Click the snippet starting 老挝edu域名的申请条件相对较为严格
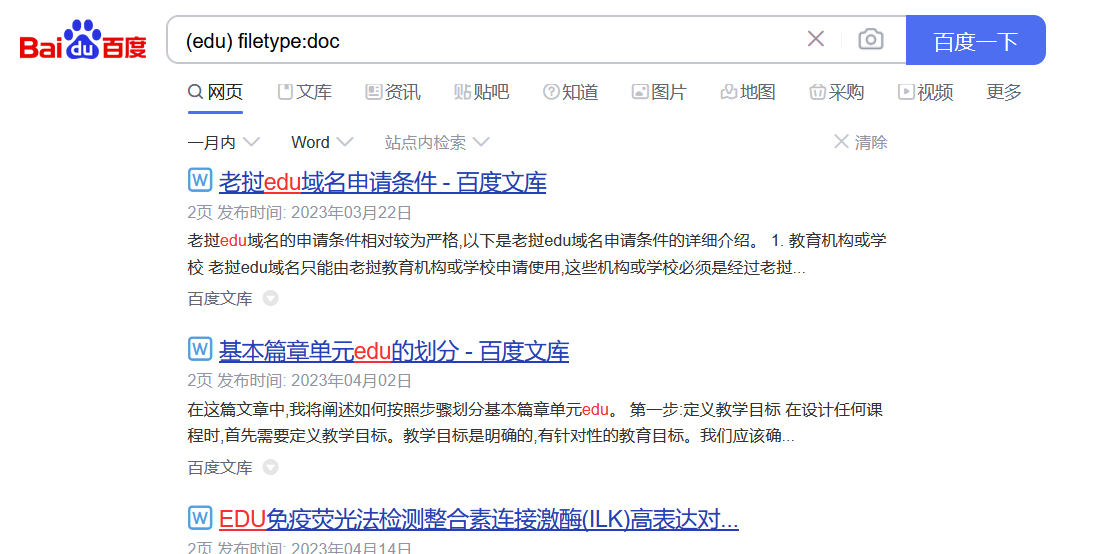The width and height of the screenshot is (1115, 554). pos(537,255)
